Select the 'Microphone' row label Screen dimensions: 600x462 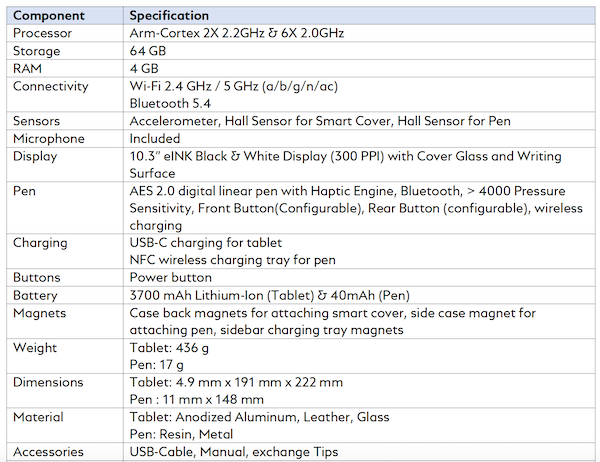coord(49,139)
